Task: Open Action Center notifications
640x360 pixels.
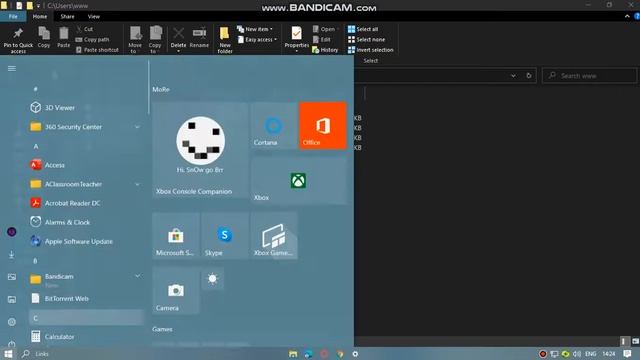Action: [x=627, y=354]
